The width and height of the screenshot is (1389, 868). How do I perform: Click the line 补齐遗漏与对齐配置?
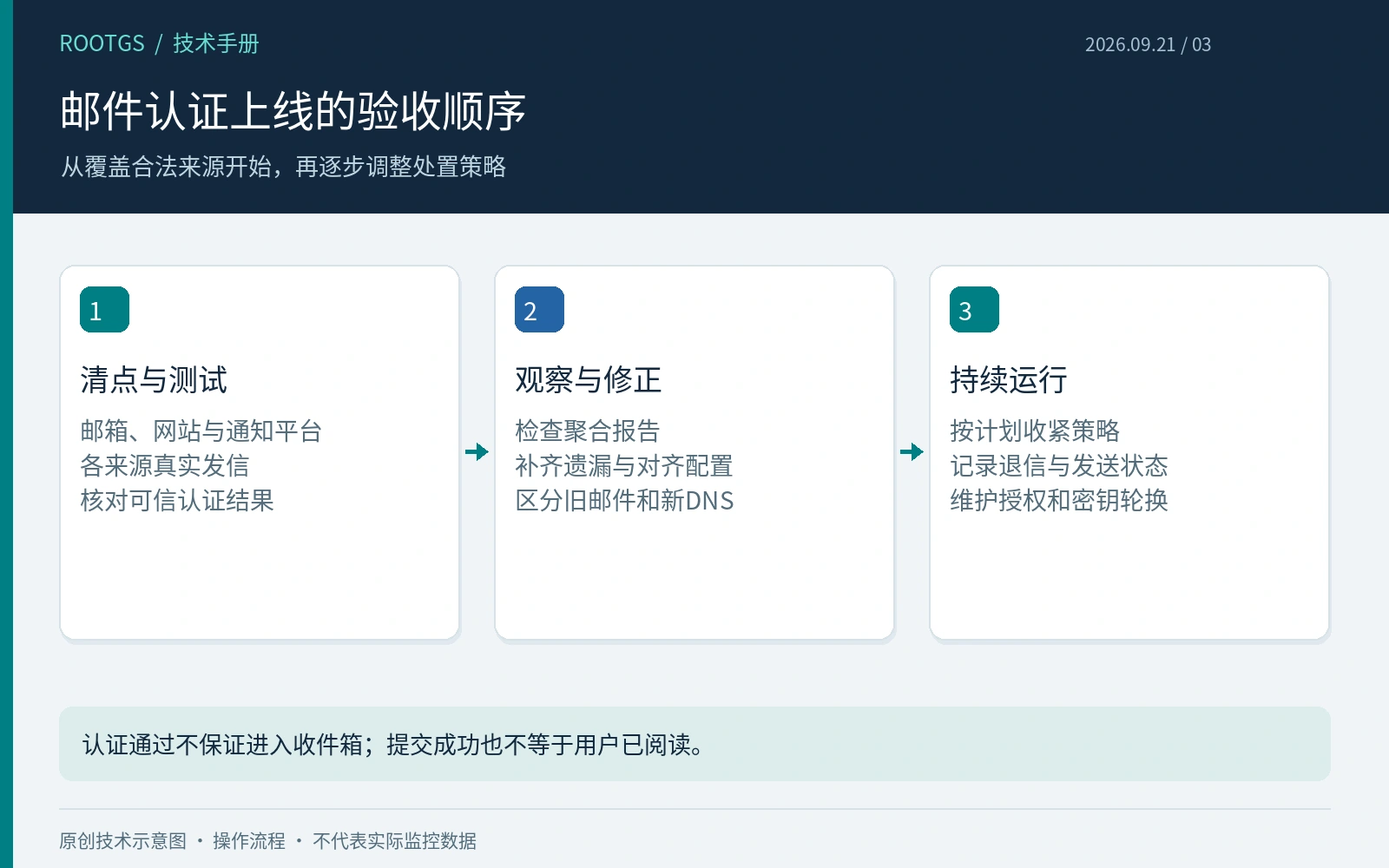624,465
